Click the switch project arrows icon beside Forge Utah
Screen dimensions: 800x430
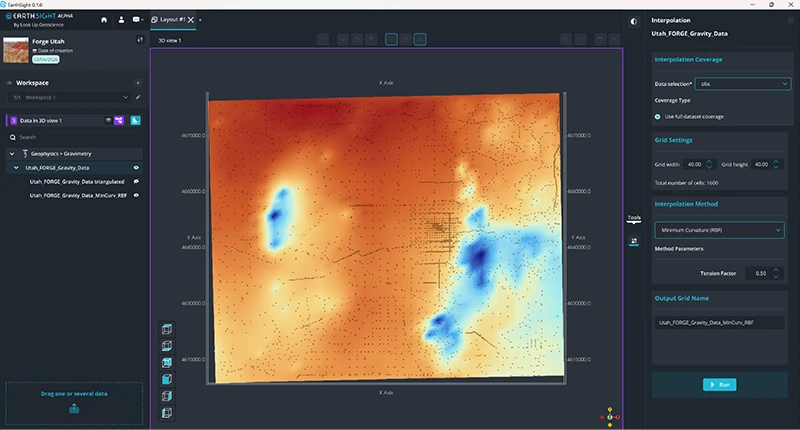(140, 40)
